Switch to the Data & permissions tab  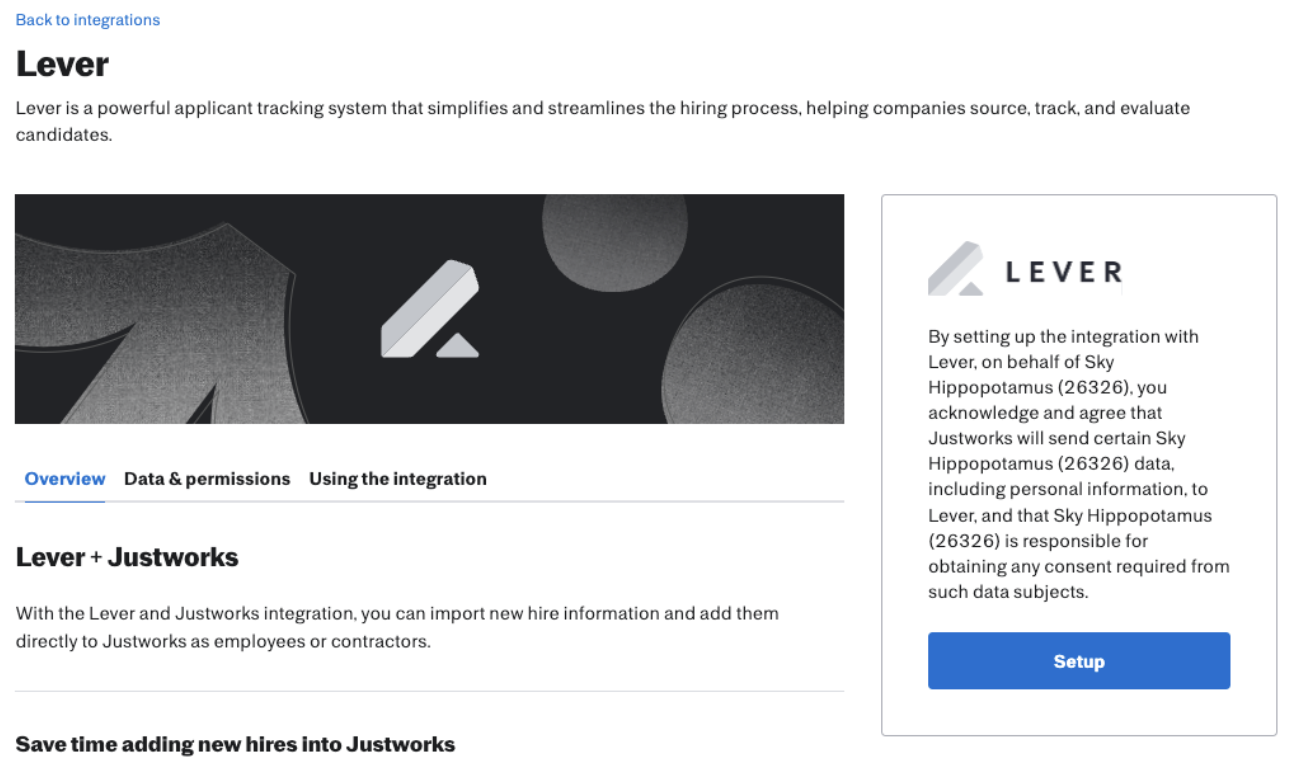(207, 479)
